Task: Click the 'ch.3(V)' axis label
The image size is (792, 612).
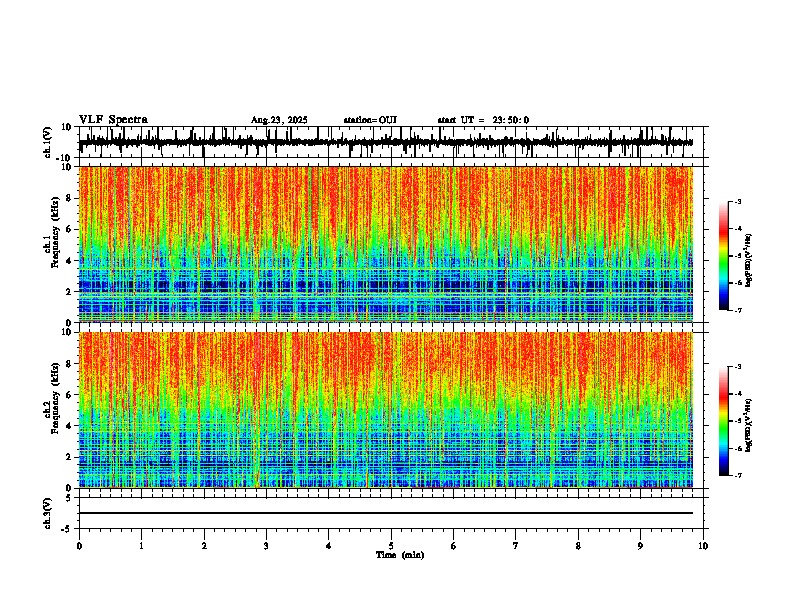Action: point(48,514)
